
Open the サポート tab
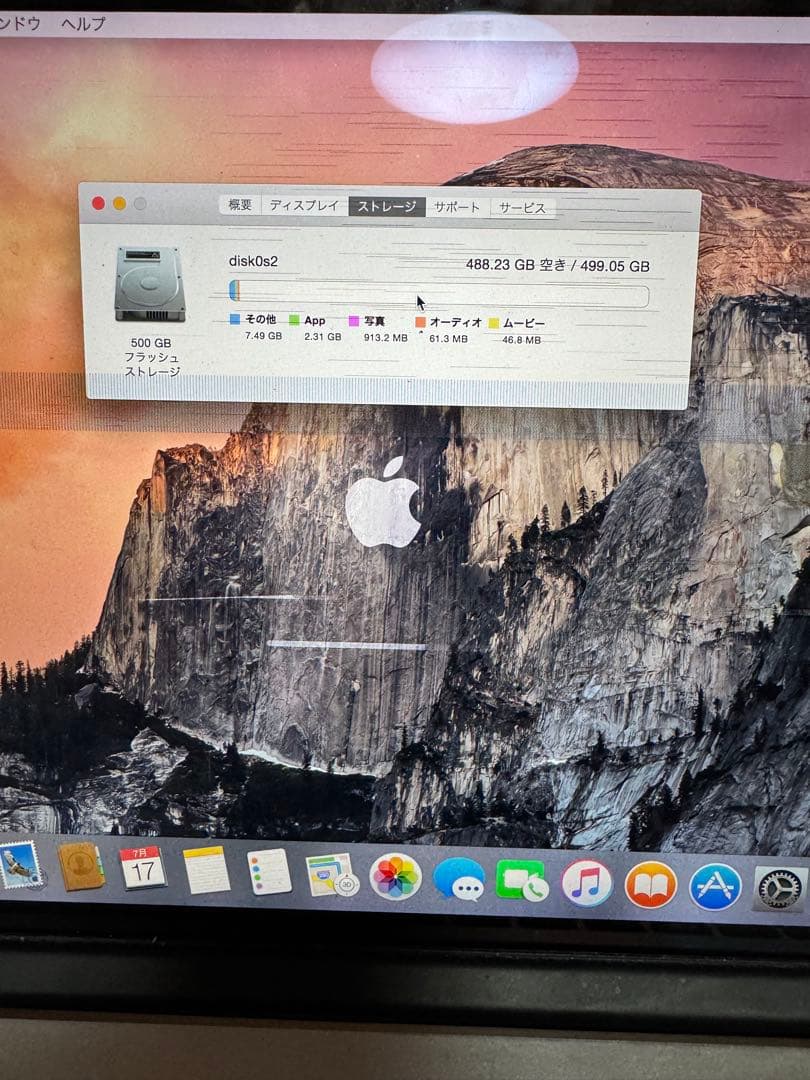point(457,207)
